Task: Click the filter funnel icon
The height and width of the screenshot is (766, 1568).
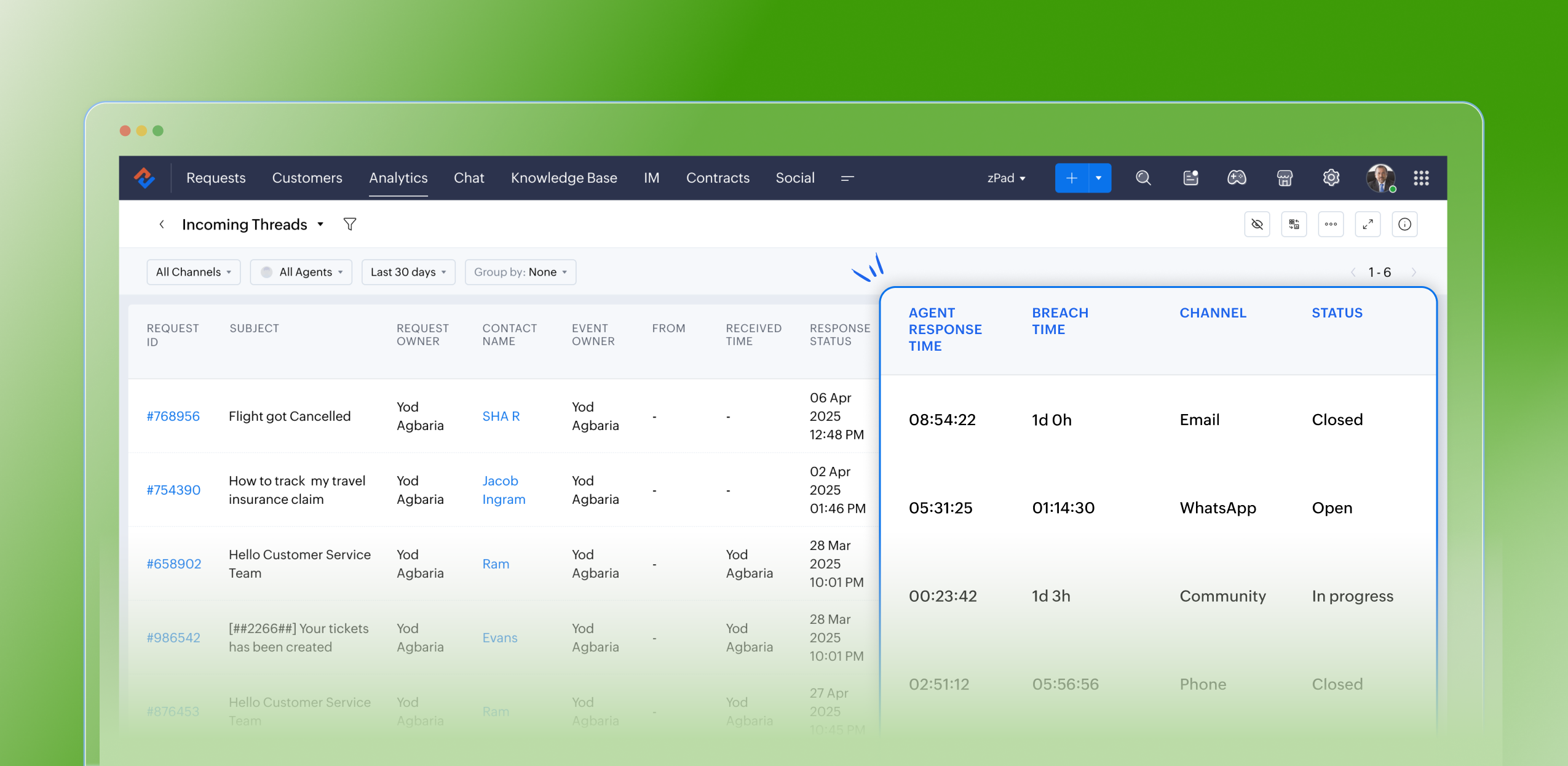Action: pyautogui.click(x=350, y=225)
